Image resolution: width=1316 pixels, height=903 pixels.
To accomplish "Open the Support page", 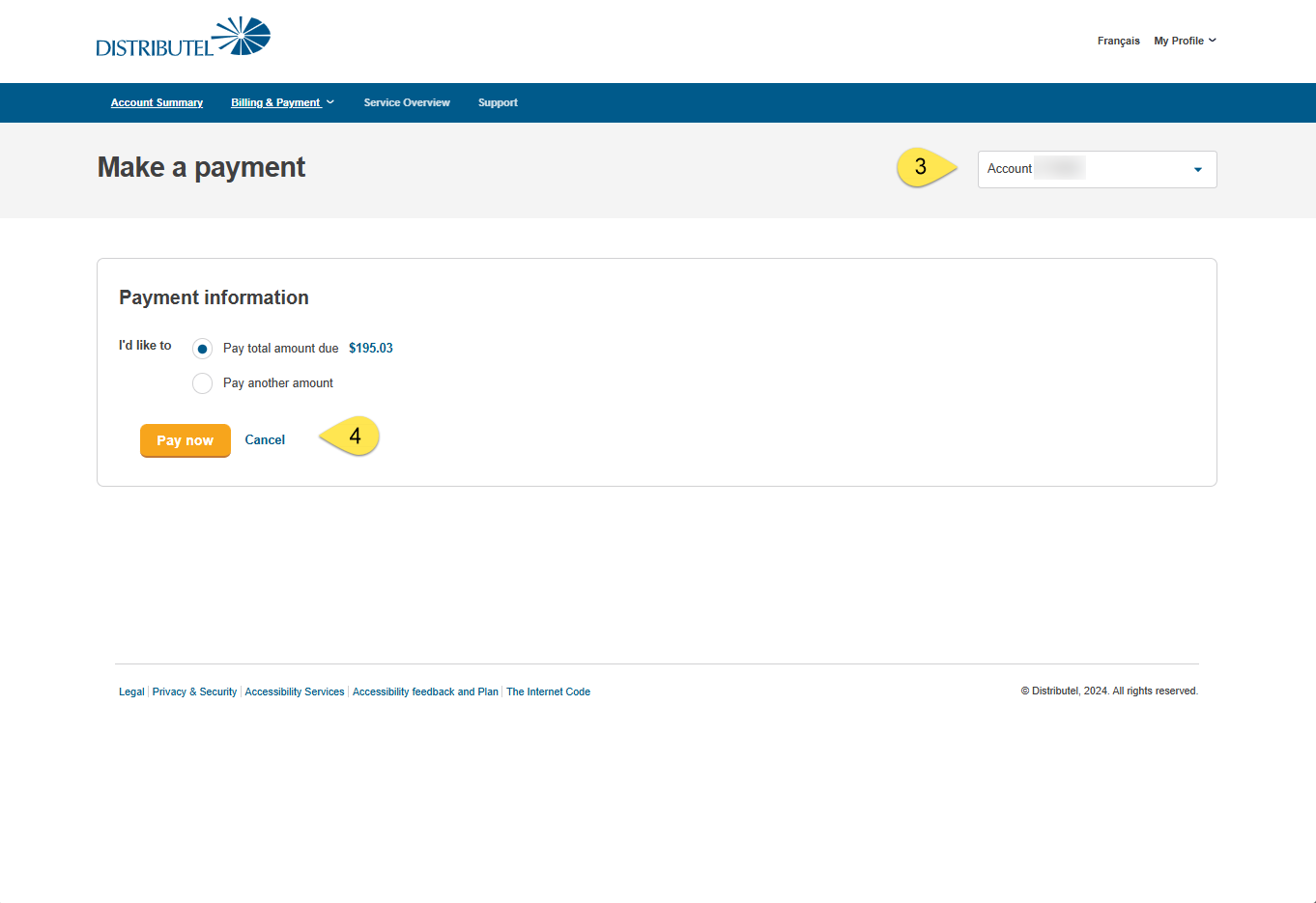I will point(498,102).
